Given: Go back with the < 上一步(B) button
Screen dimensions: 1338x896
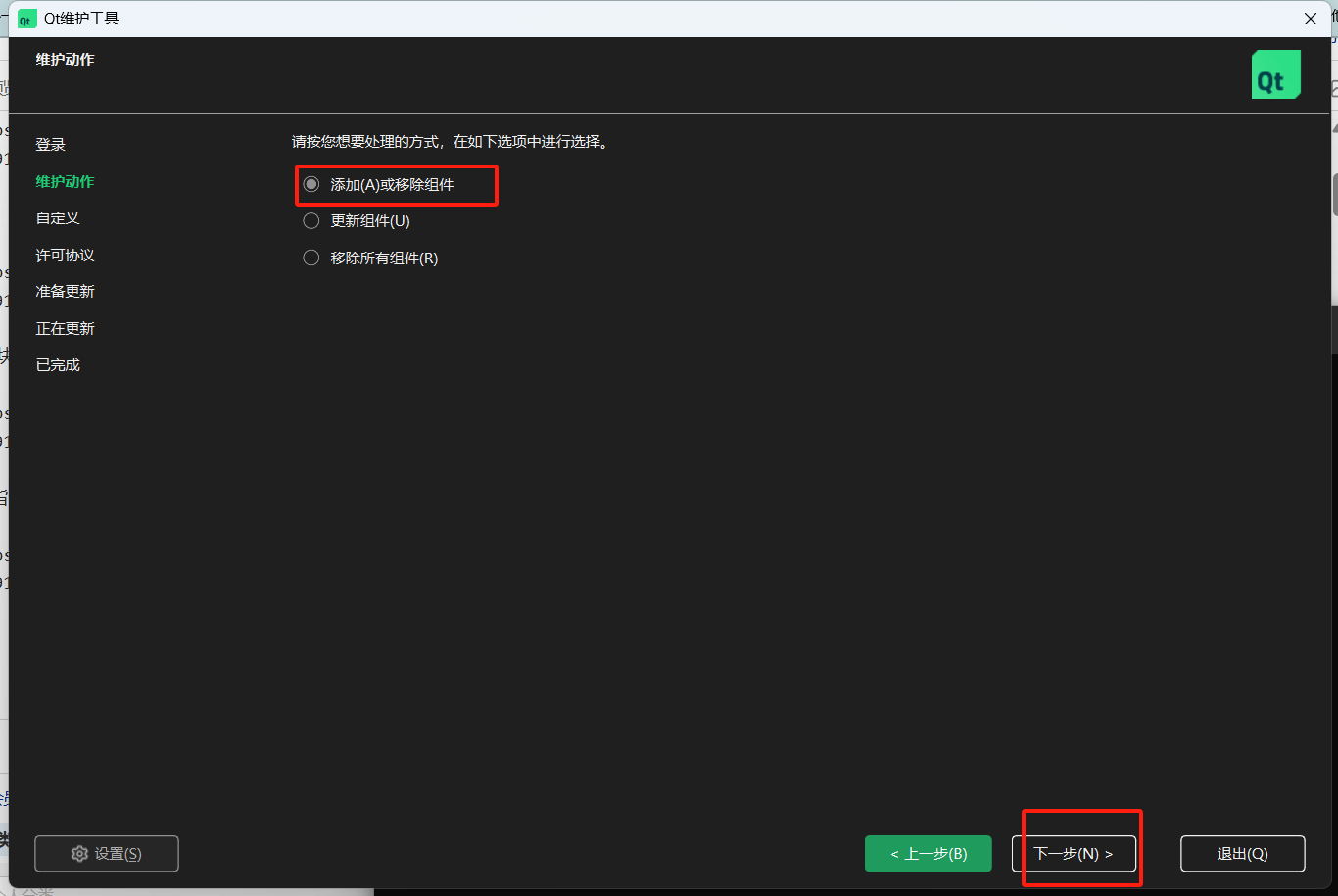Looking at the screenshot, I should (929, 854).
